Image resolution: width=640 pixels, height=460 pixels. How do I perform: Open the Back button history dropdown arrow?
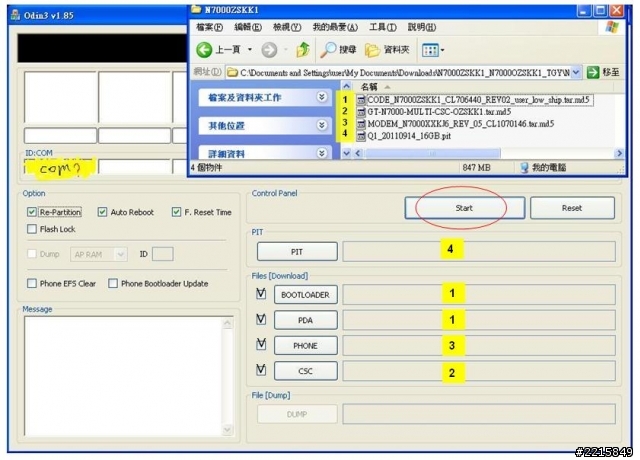pos(250,50)
